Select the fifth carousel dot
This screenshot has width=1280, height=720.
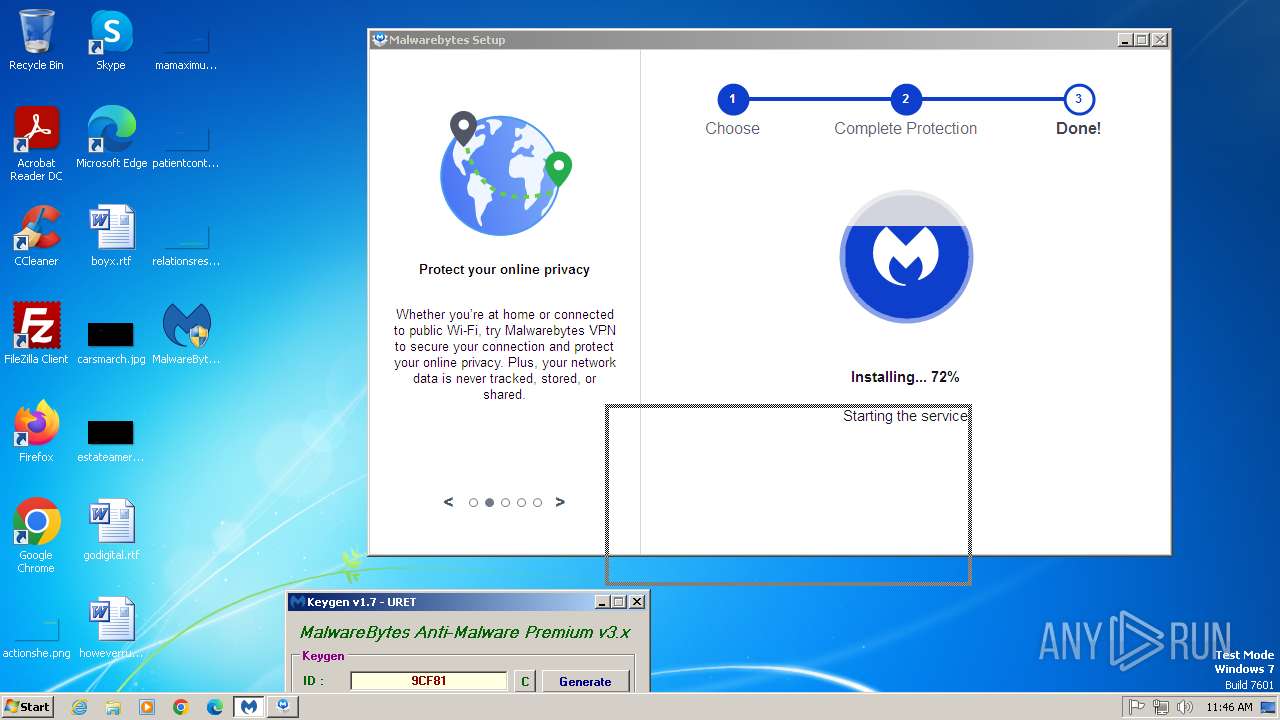[537, 503]
